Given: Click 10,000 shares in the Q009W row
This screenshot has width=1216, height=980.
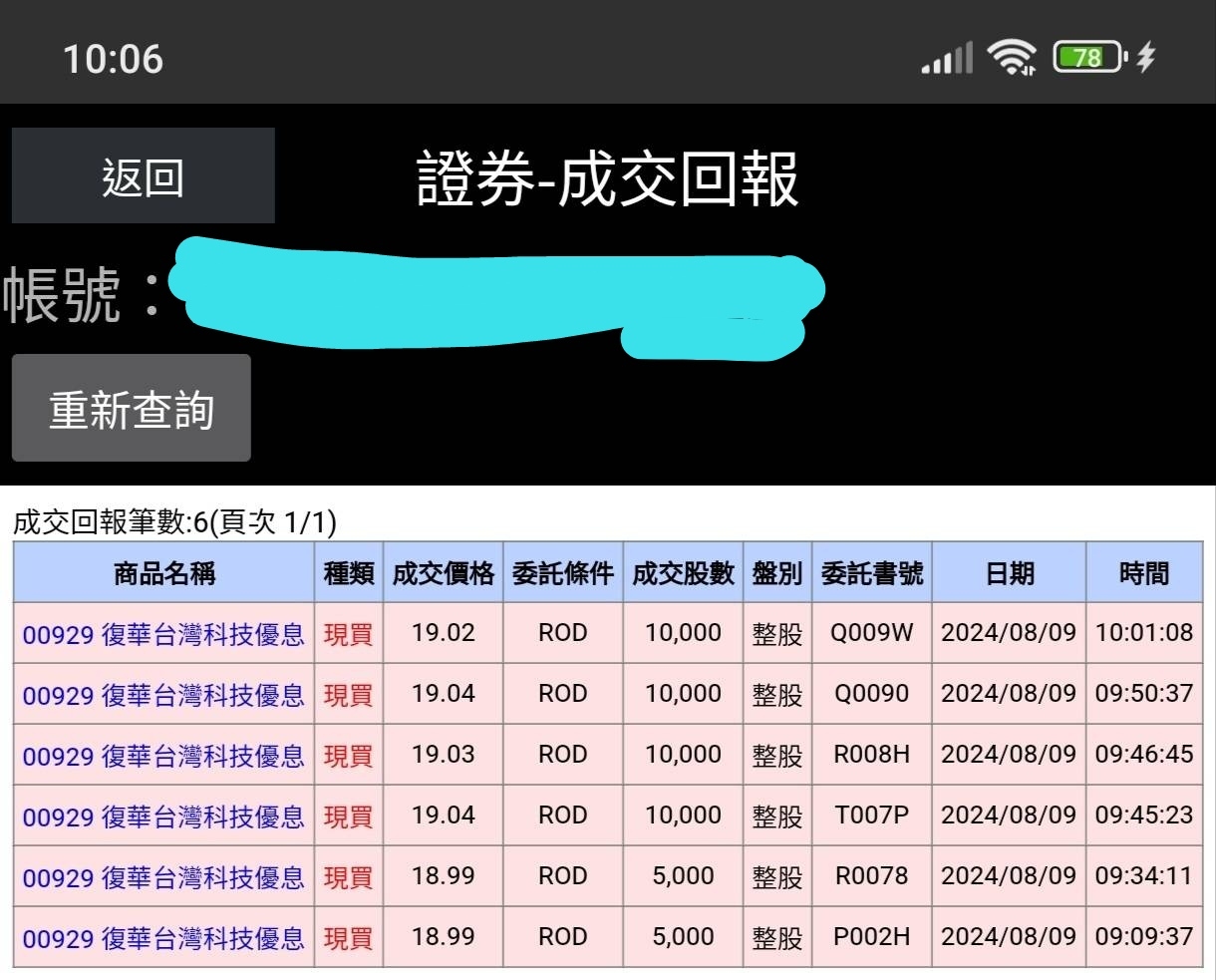Looking at the screenshot, I should tap(683, 633).
